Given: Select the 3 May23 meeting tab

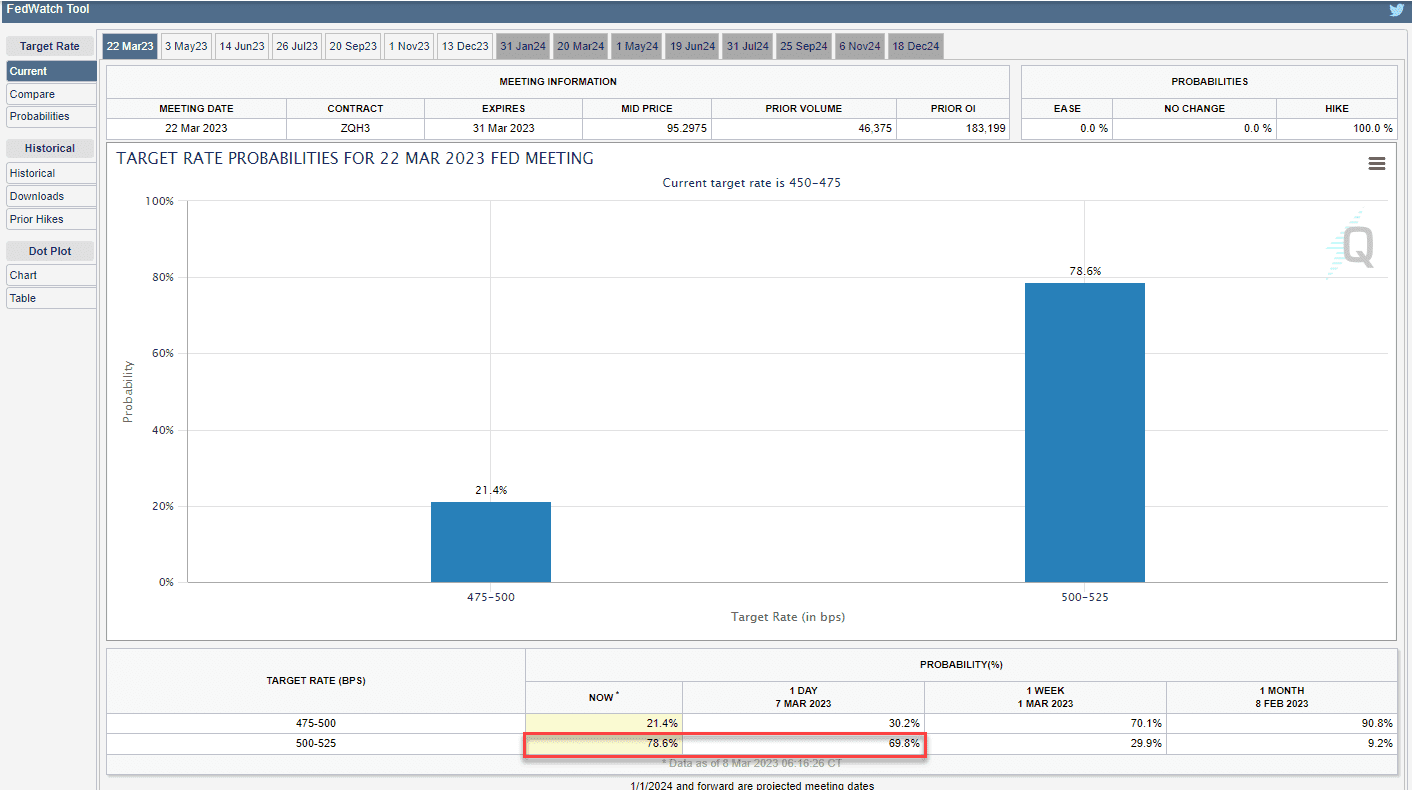Looking at the screenshot, I should 186,46.
